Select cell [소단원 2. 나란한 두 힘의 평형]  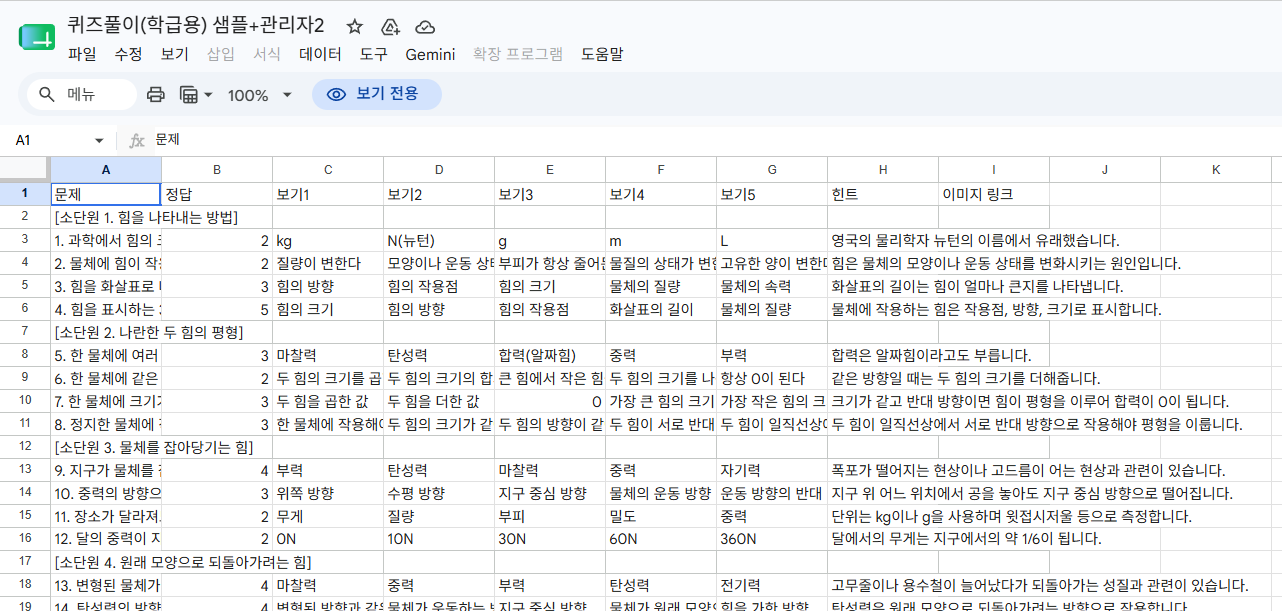click(106, 331)
